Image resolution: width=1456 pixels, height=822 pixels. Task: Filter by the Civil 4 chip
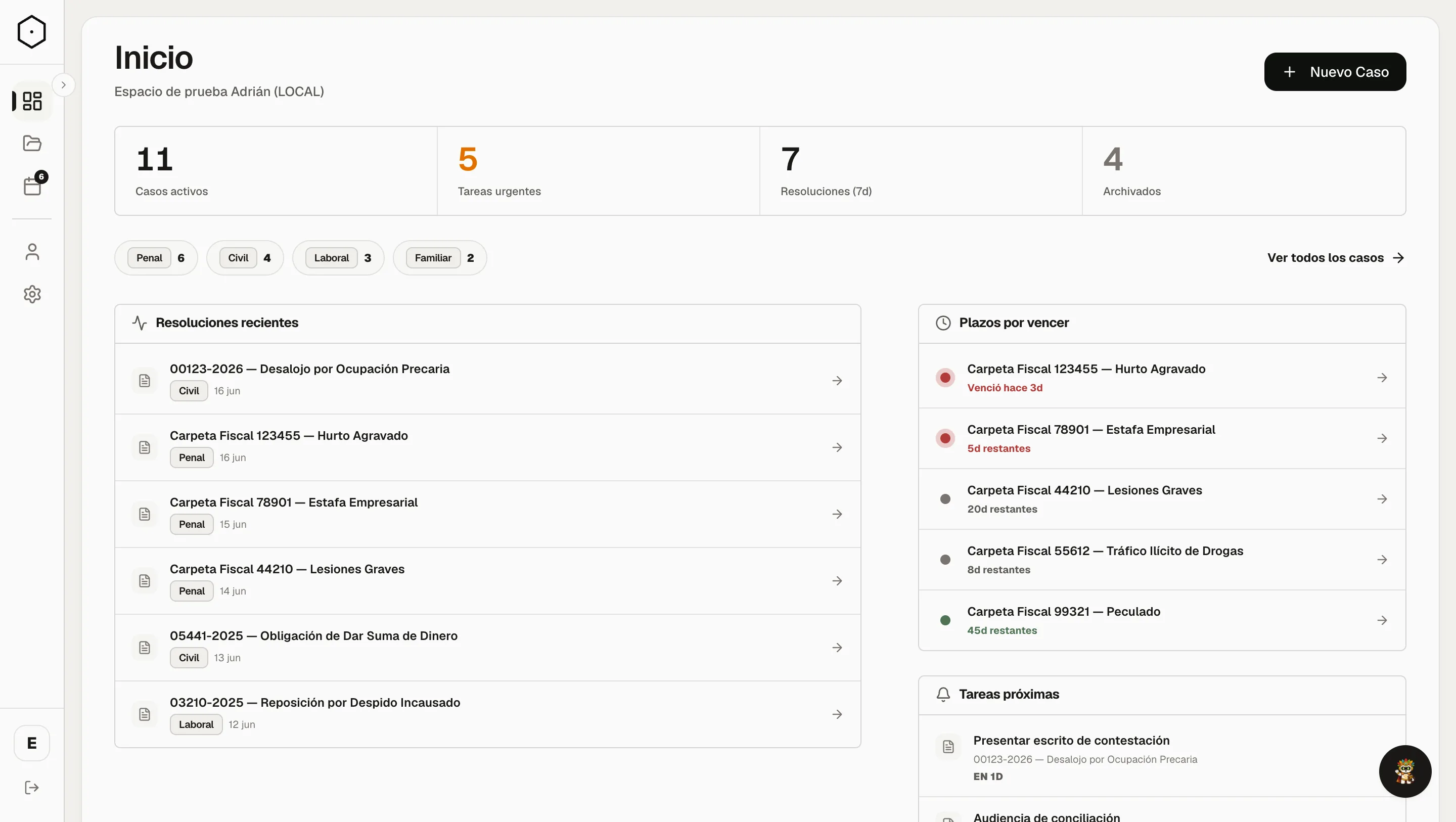click(245, 258)
